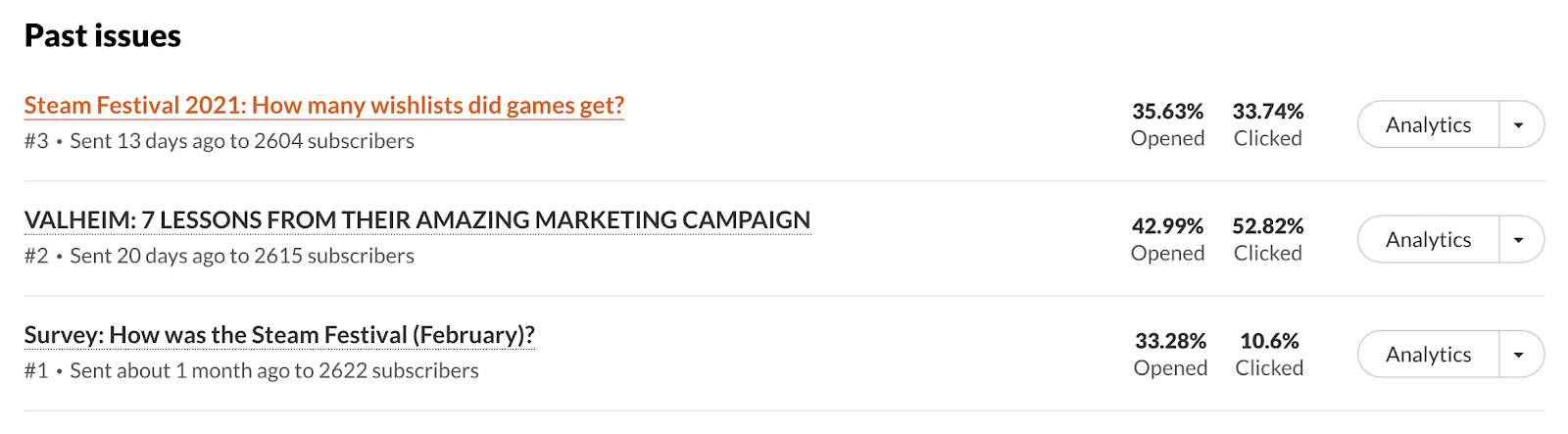Click the "Sent 20 days ago" subscriber line

tap(241, 256)
